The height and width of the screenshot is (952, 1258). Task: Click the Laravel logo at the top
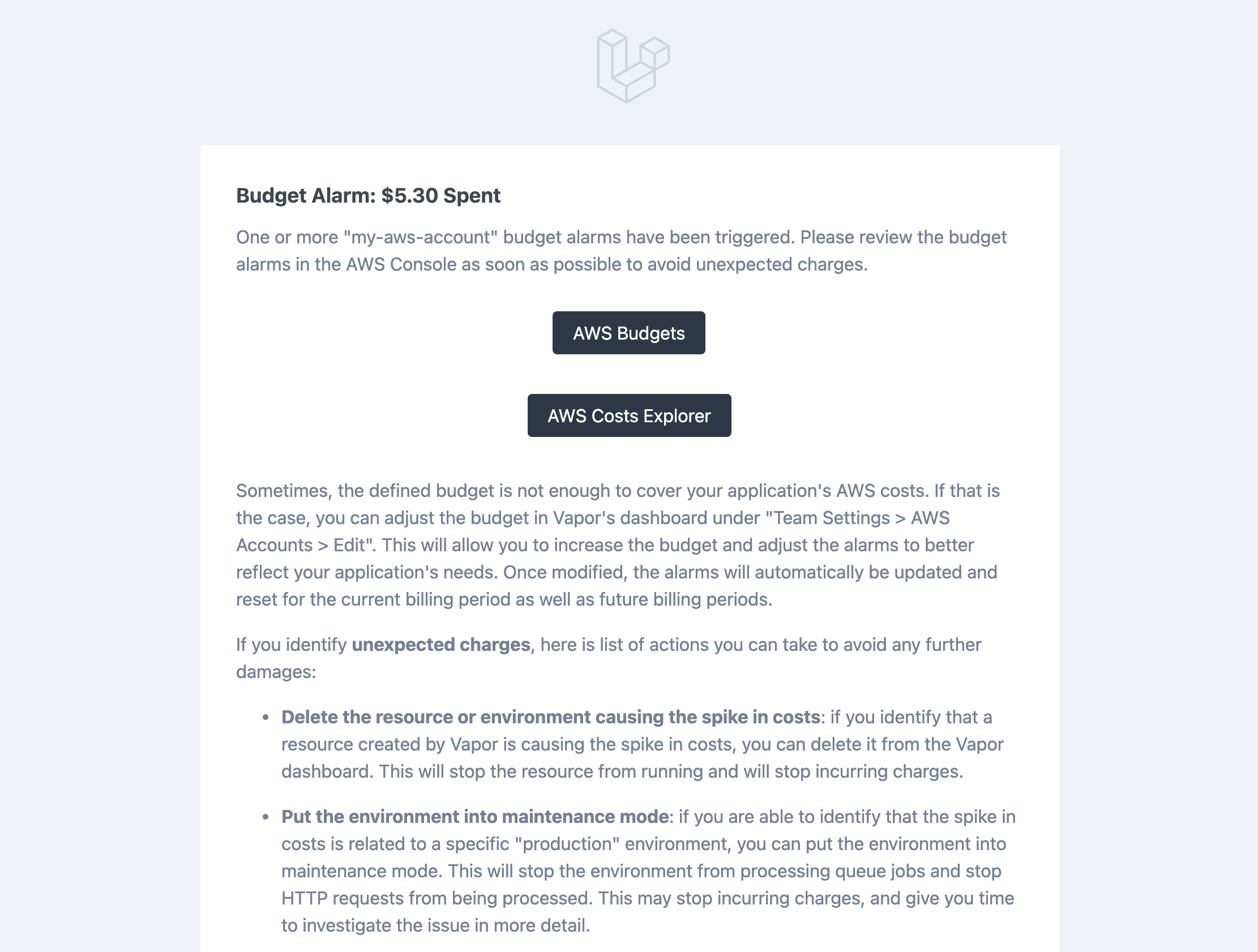(633, 66)
